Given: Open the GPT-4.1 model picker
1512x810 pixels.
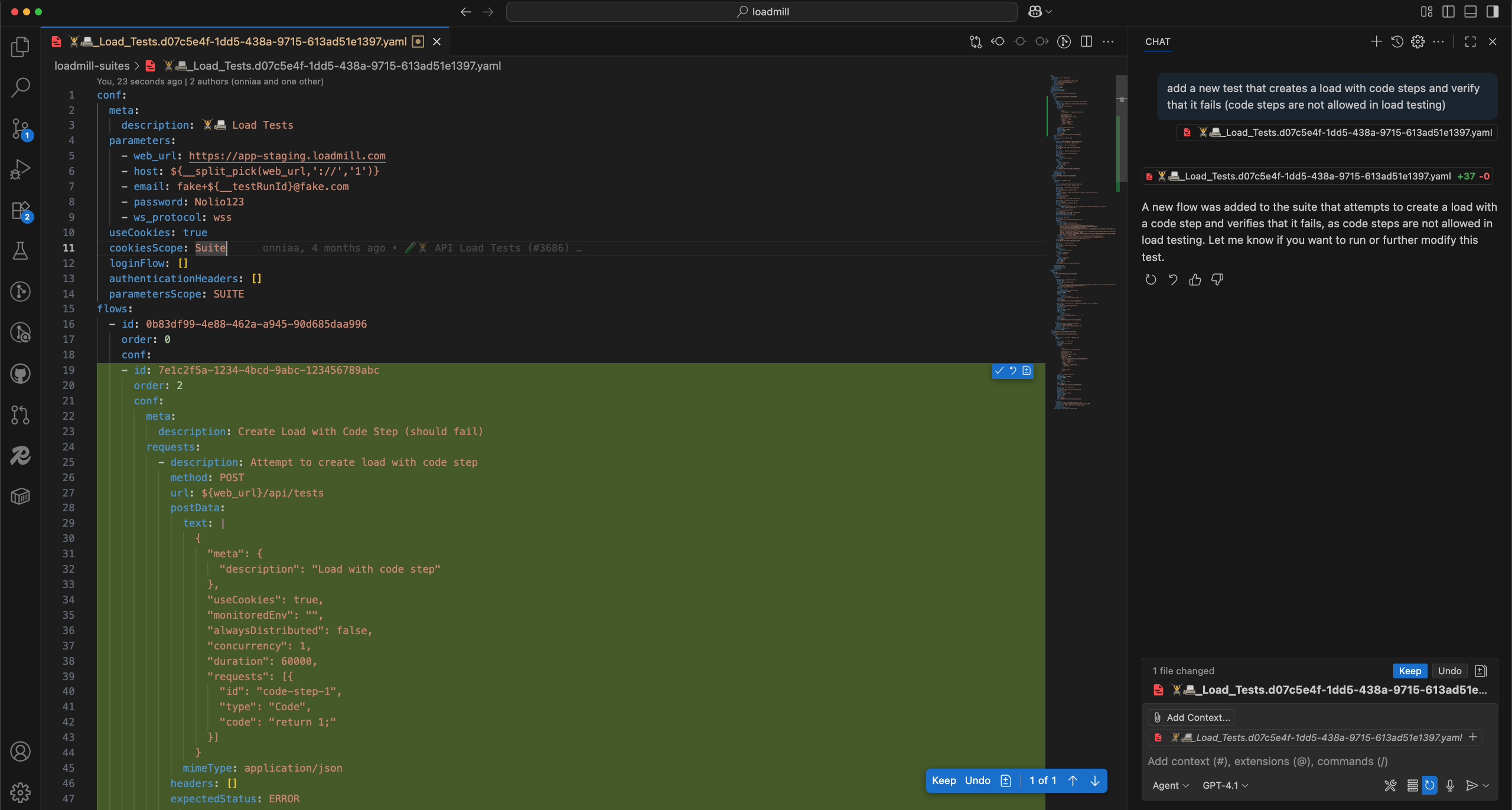Looking at the screenshot, I should click(1224, 785).
